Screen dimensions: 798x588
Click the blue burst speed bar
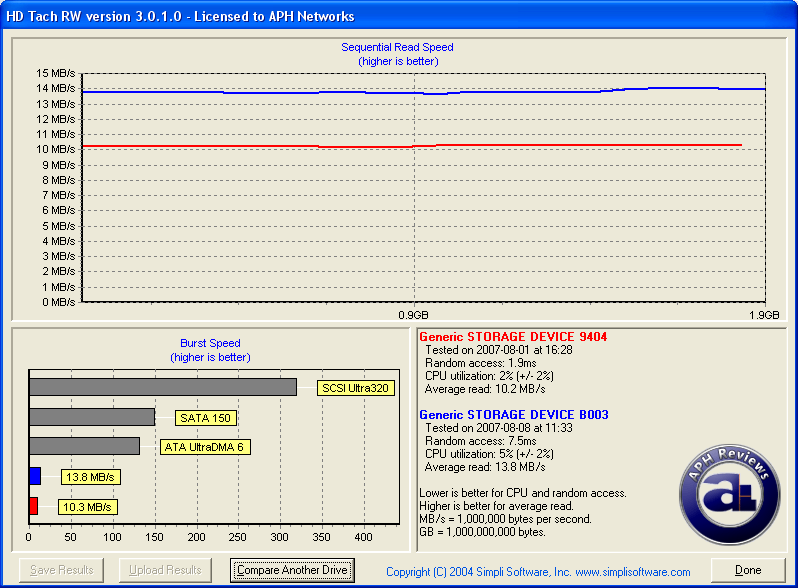35,476
